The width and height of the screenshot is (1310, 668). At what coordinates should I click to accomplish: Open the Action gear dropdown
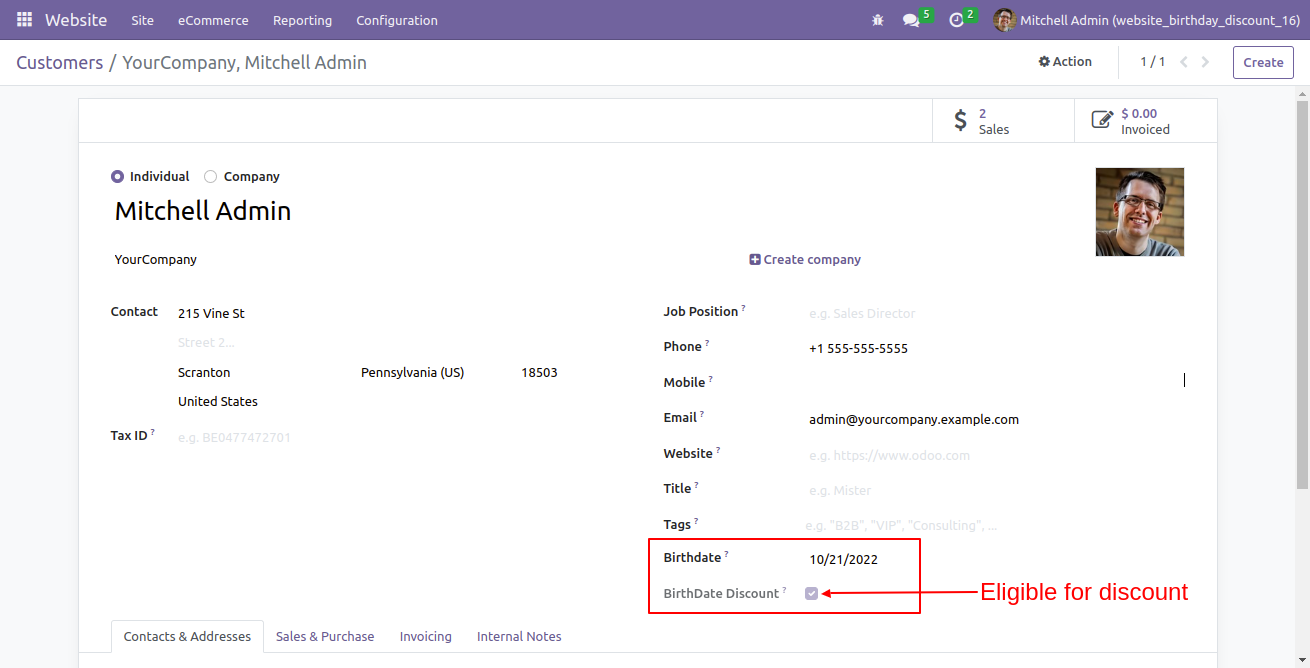pyautogui.click(x=1065, y=62)
